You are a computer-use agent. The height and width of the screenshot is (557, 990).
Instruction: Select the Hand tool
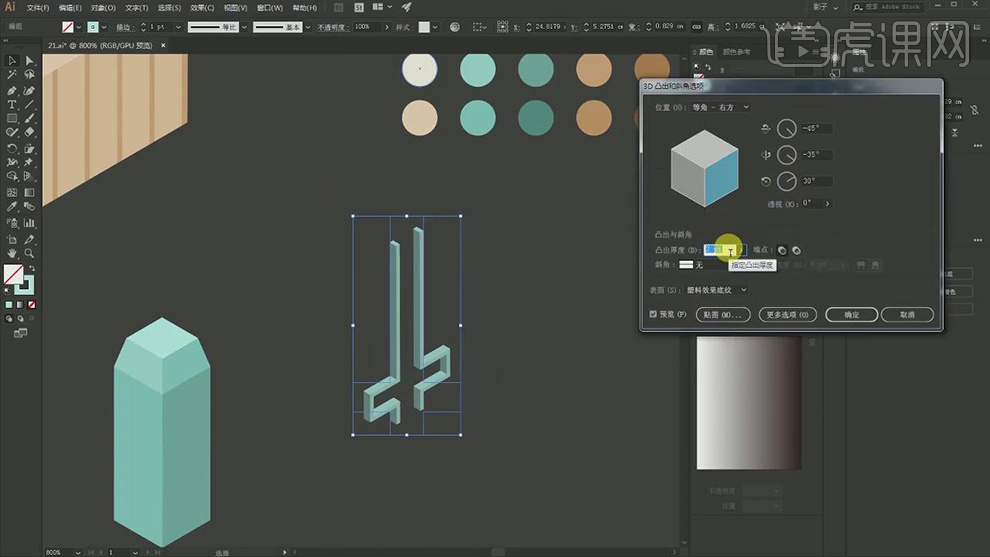12,254
